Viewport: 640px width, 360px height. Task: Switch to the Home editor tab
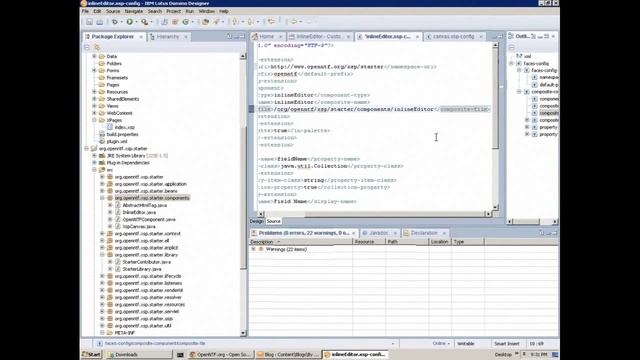pos(267,37)
